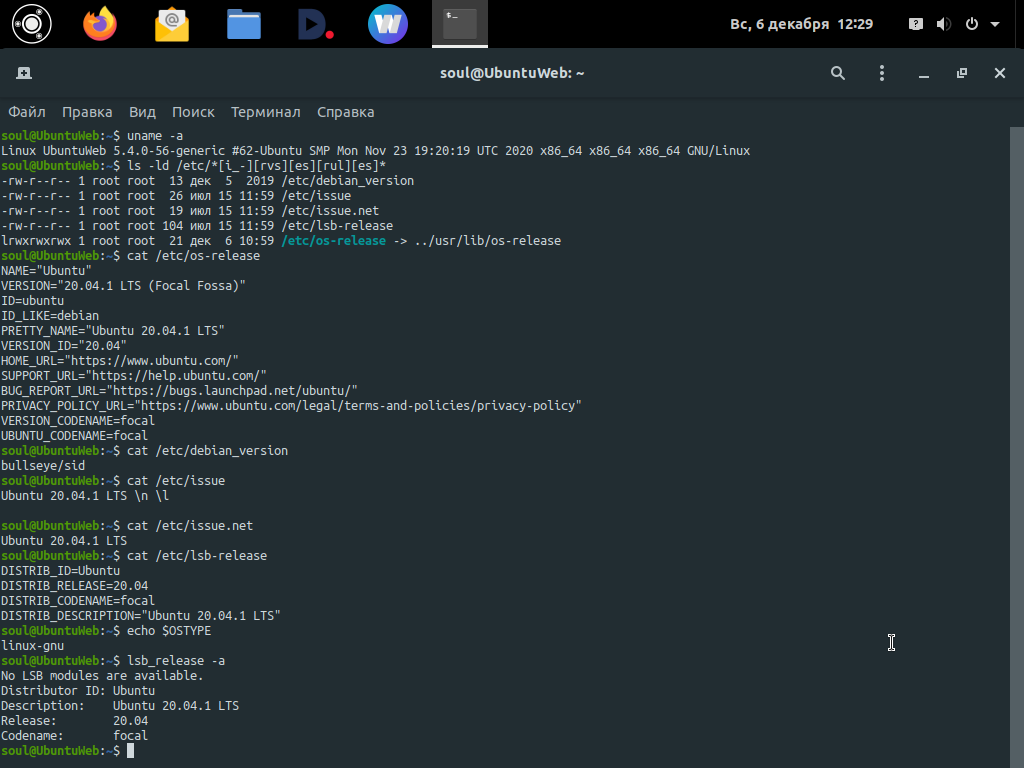Click the Release: 20.04 line
1024x768 pixels.
(x=74, y=721)
